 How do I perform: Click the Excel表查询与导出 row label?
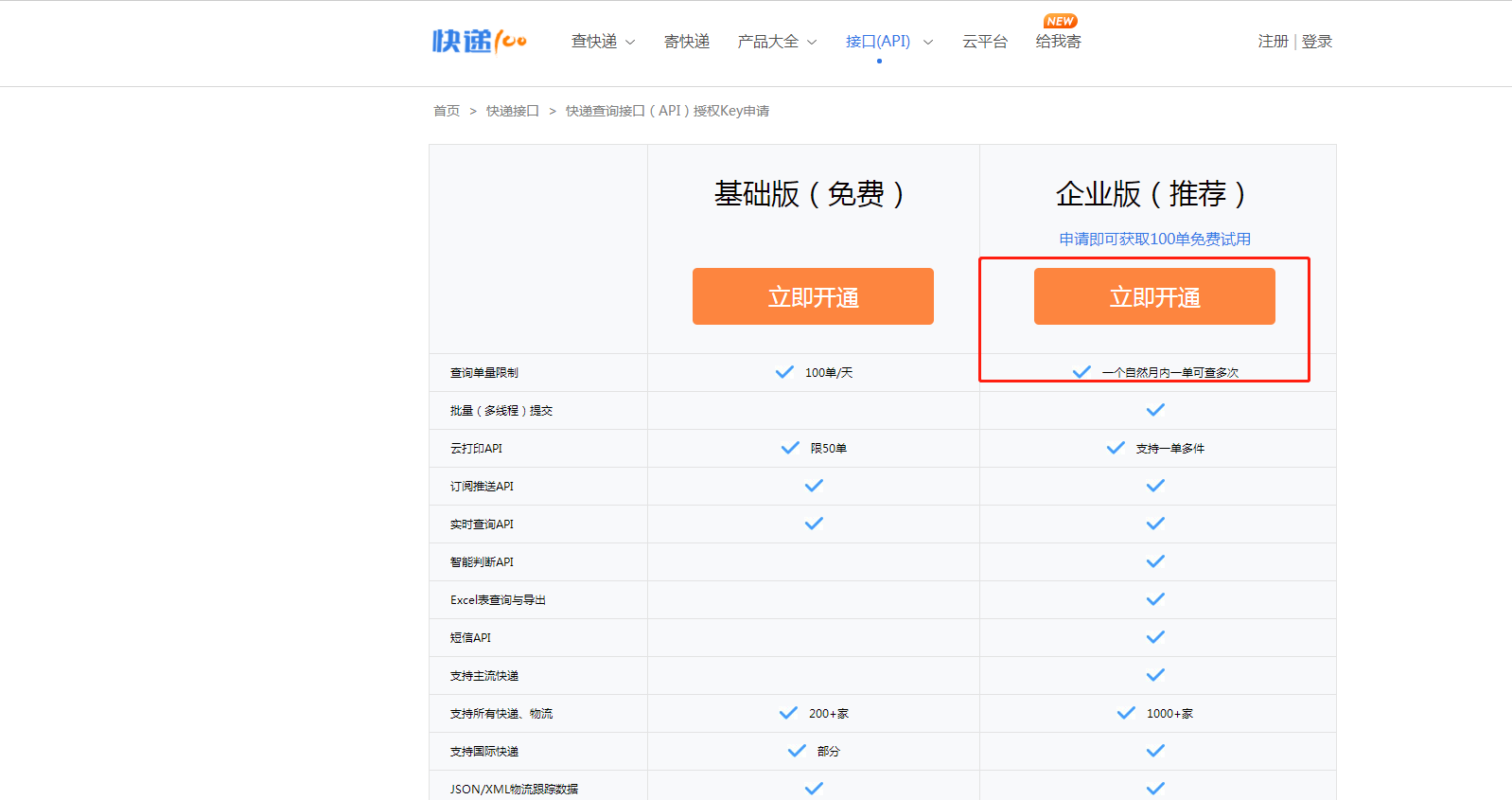[x=499, y=600]
